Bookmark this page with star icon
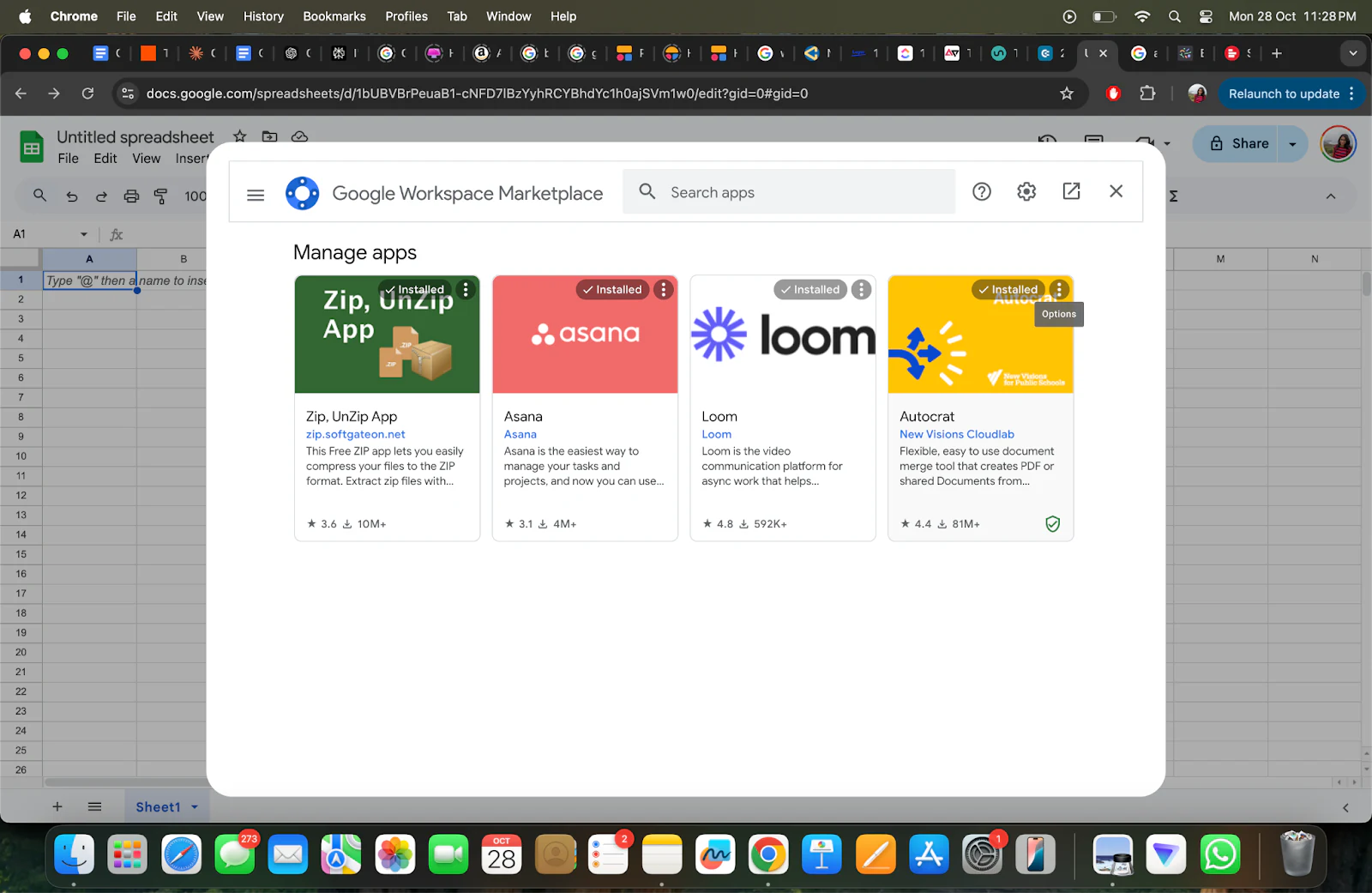 click(1067, 94)
